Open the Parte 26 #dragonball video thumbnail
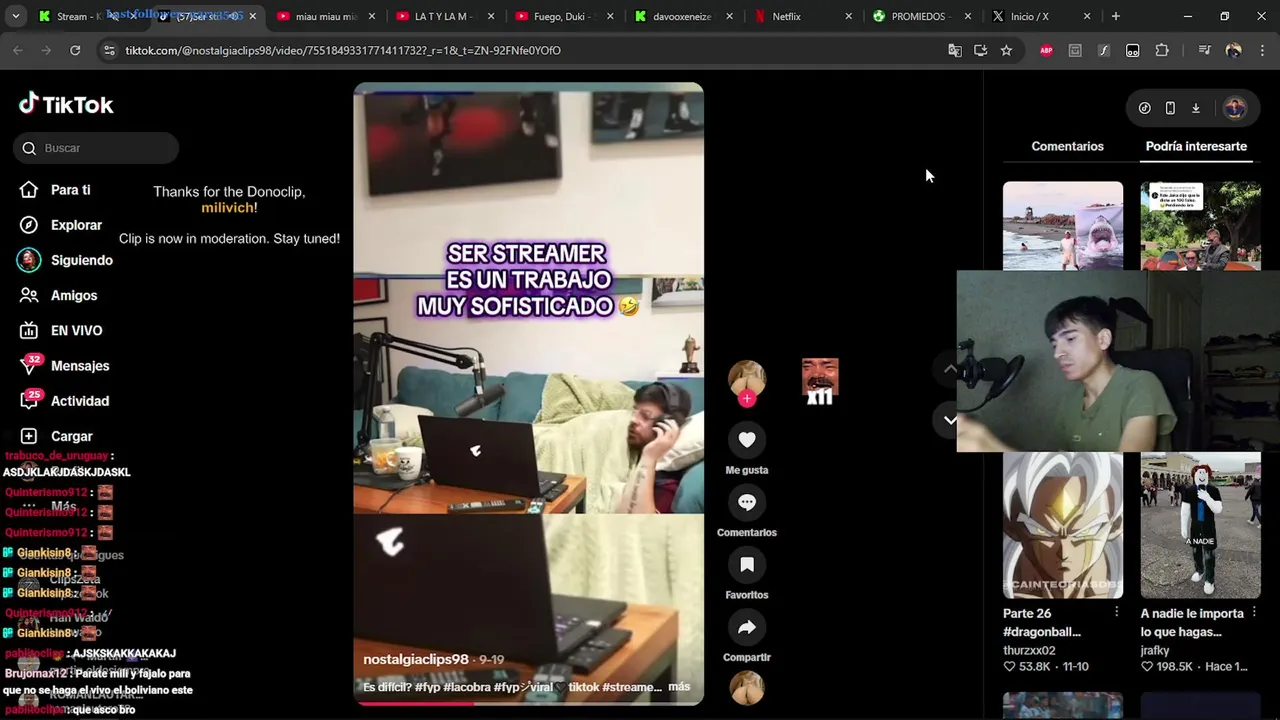Screen dimensions: 1280x720 tap(1063, 524)
